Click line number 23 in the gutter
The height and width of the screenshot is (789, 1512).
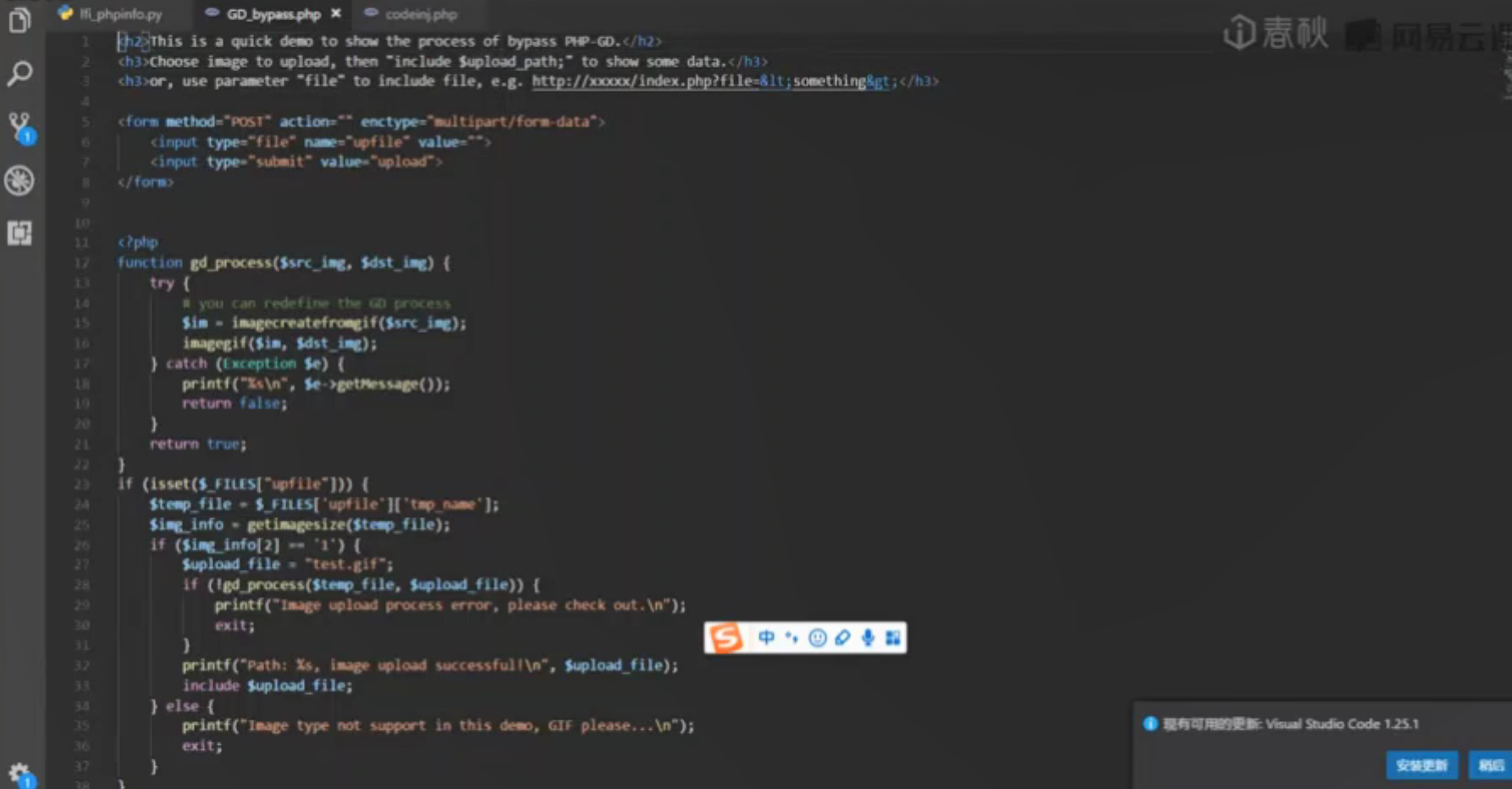coord(82,484)
